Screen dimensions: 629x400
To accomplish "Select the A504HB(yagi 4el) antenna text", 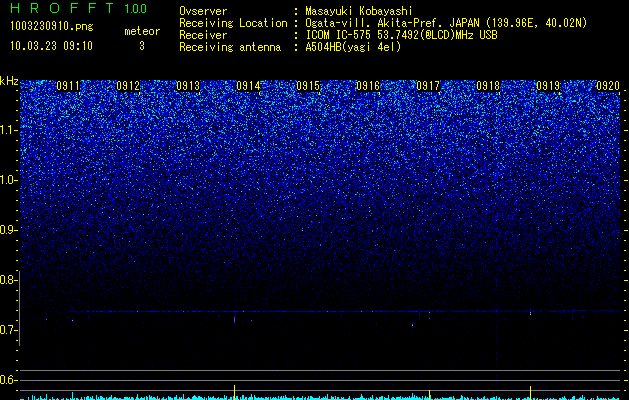I will click(x=353, y=47).
